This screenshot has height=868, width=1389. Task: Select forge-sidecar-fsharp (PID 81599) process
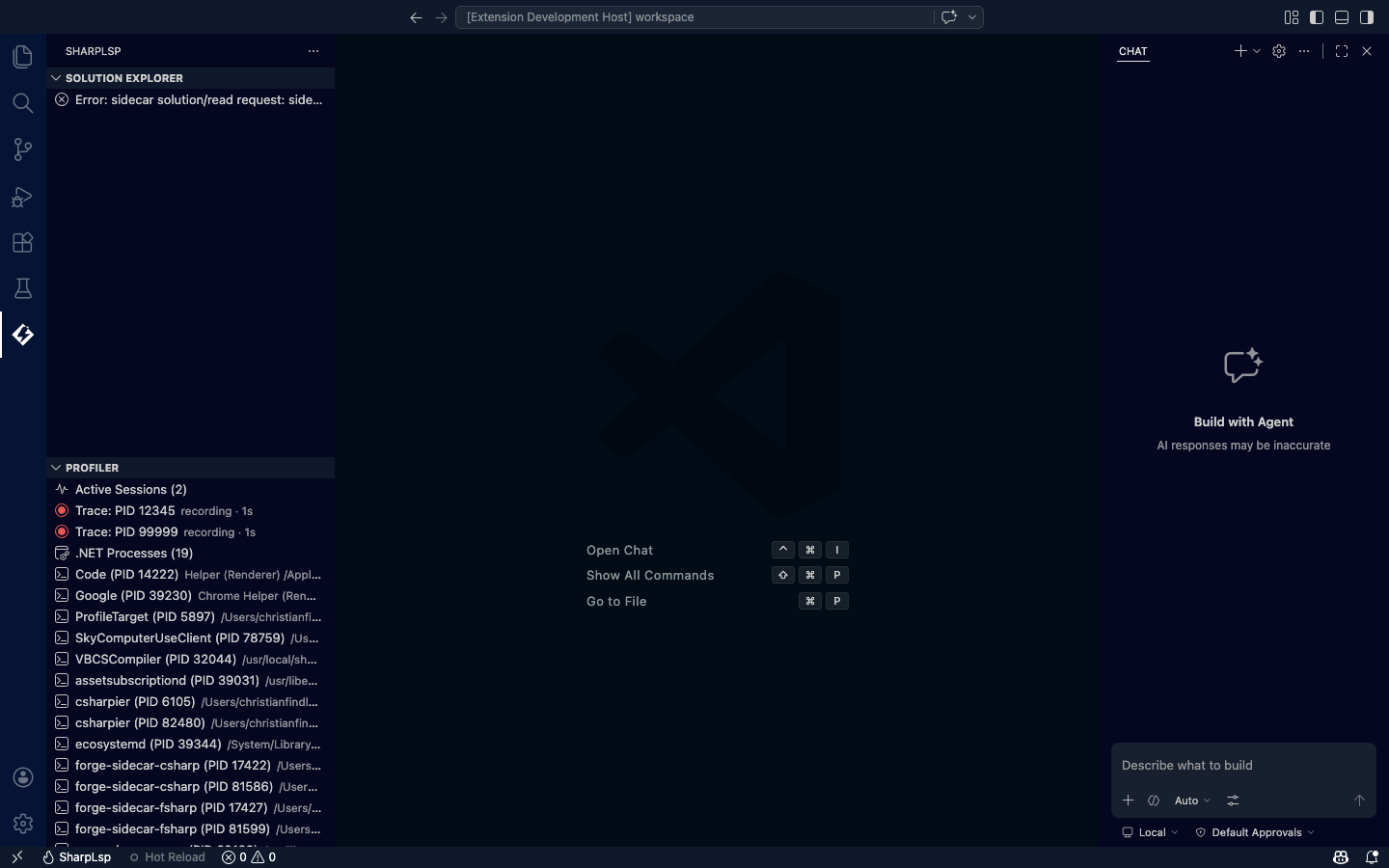[190, 828]
